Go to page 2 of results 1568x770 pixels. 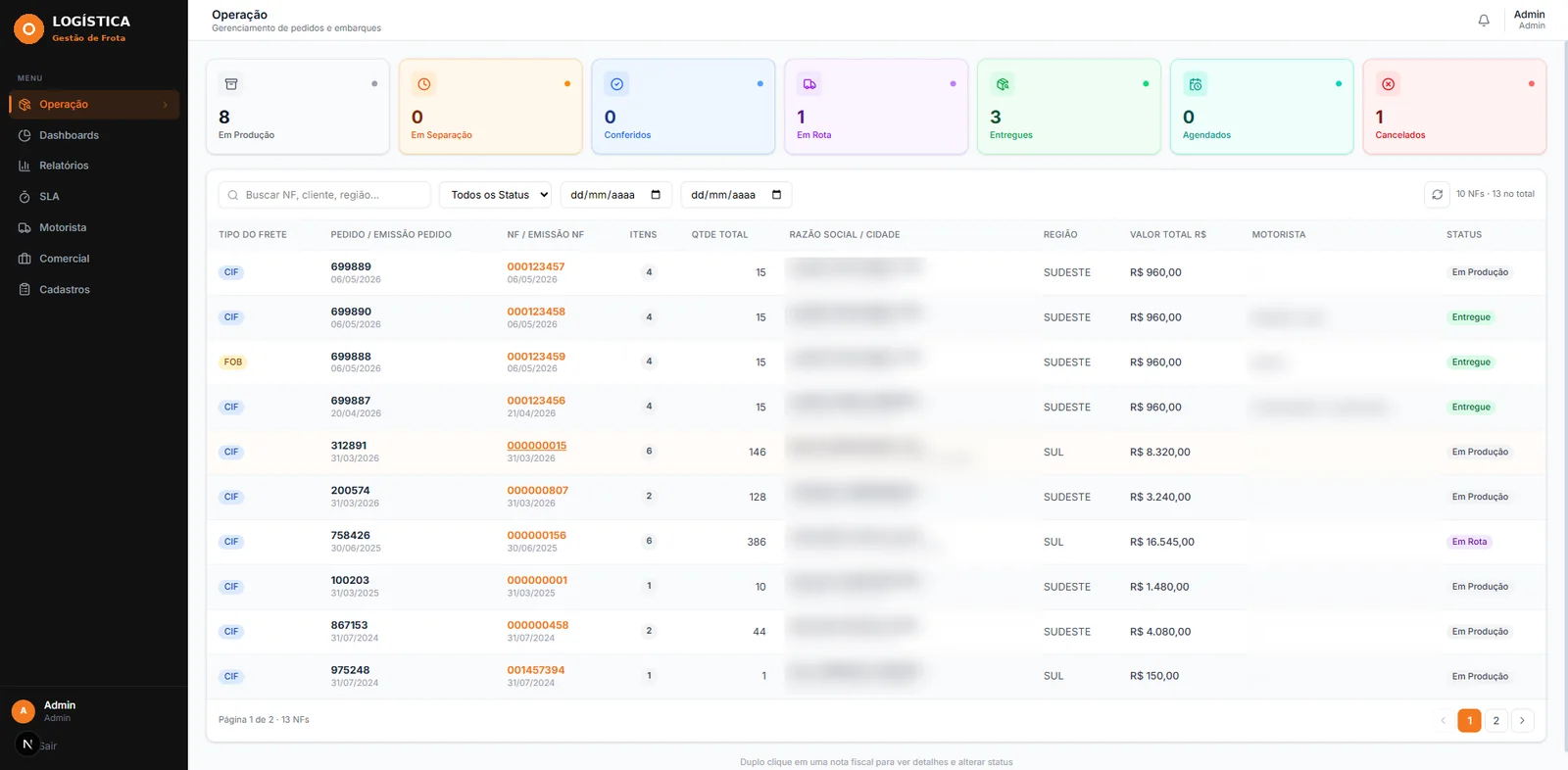click(x=1495, y=721)
